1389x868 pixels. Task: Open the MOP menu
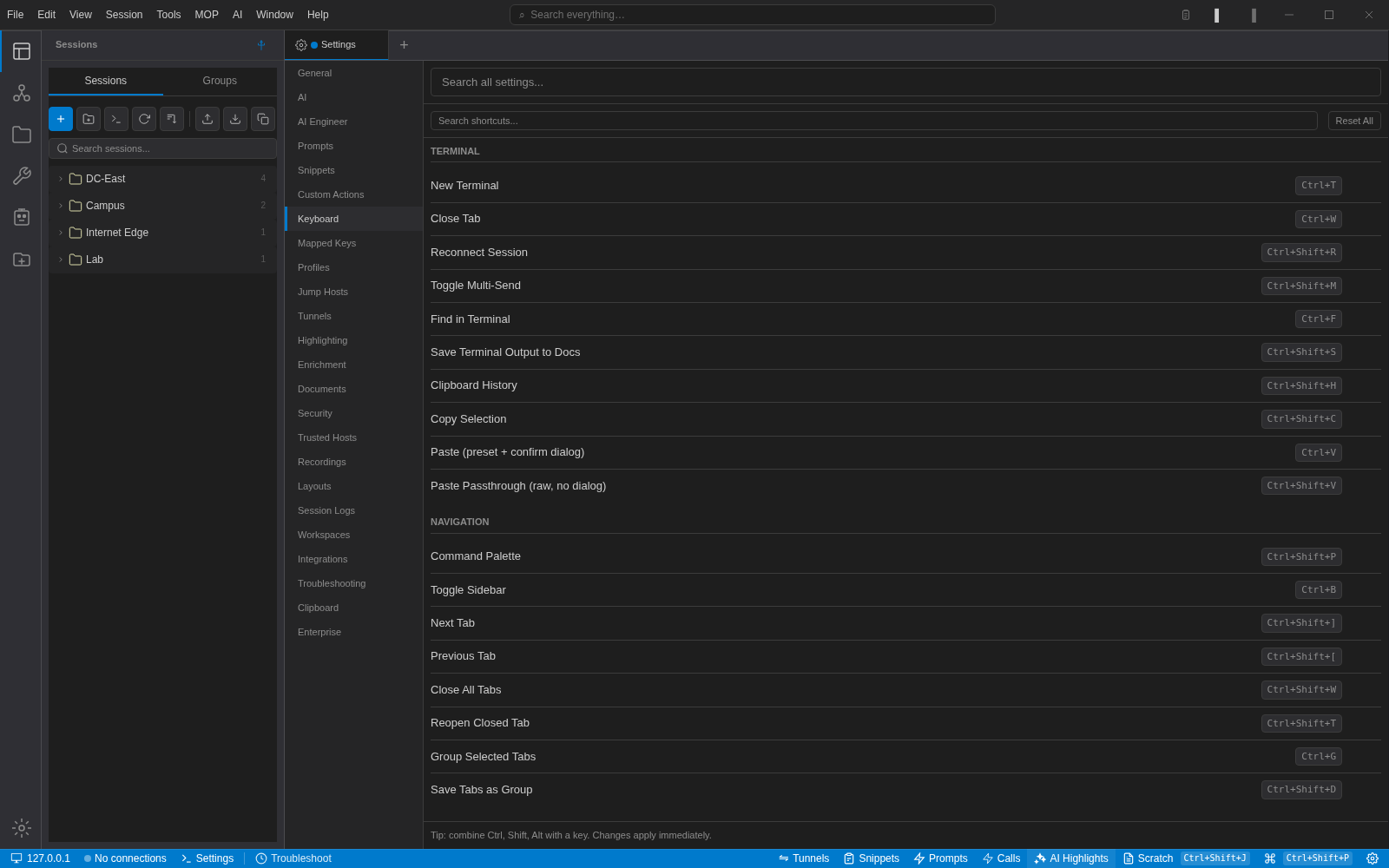click(207, 15)
